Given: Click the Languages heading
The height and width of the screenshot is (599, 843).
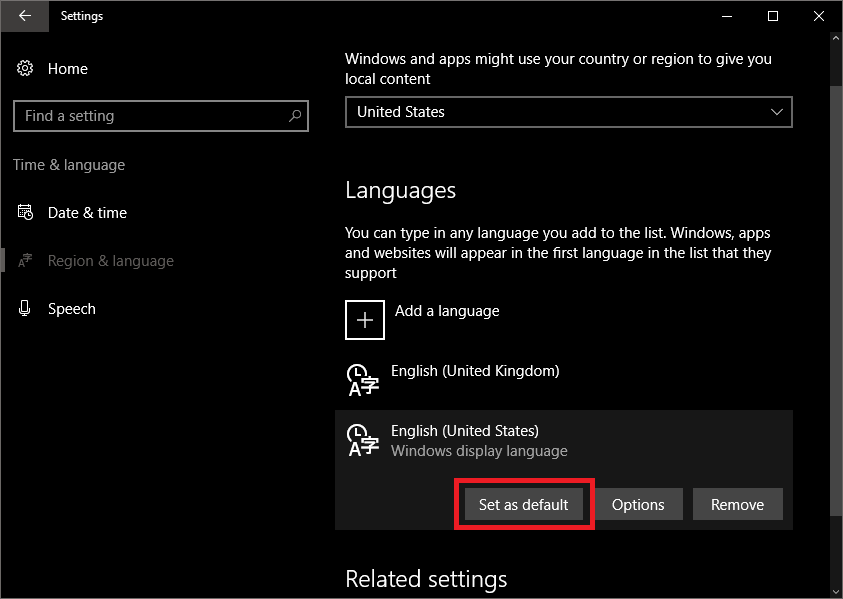Looking at the screenshot, I should [401, 190].
